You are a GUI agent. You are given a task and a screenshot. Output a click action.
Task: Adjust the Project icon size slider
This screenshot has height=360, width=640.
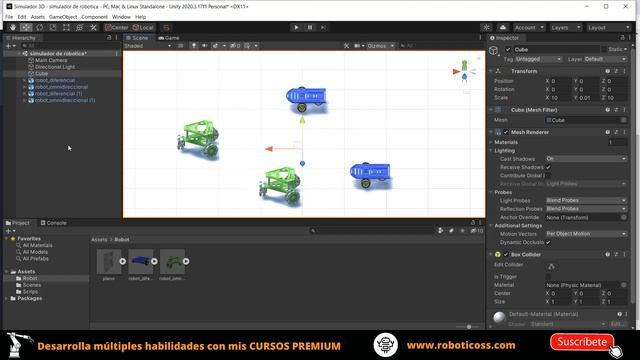[469, 327]
